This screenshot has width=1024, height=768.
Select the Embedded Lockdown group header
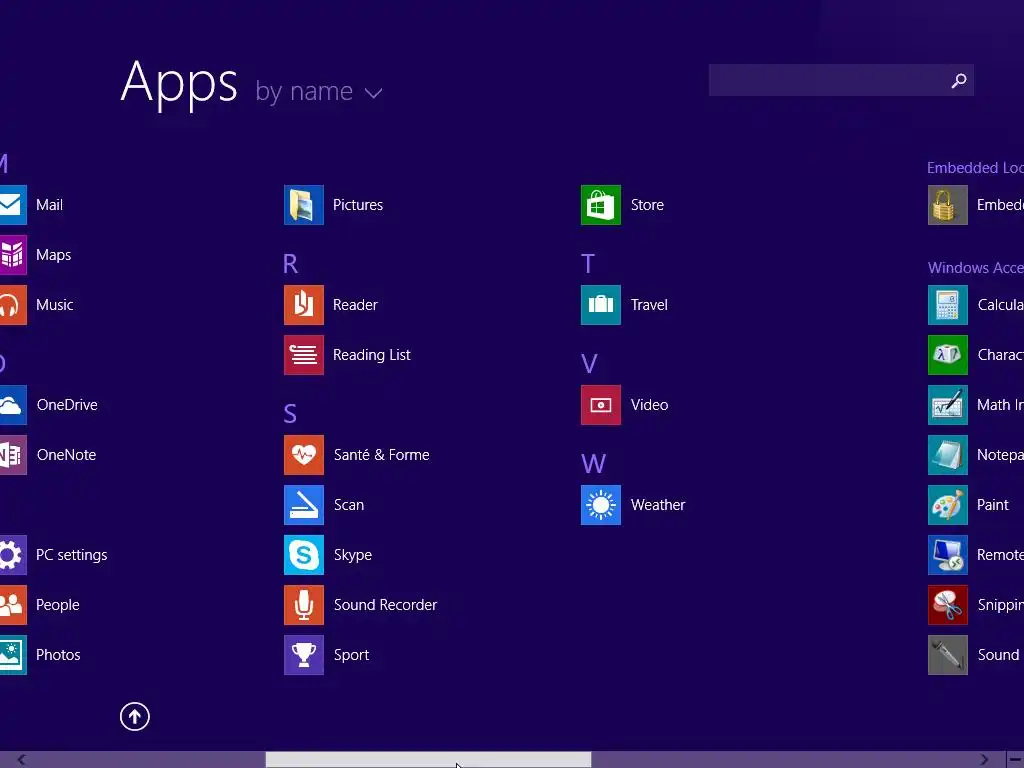coord(976,168)
